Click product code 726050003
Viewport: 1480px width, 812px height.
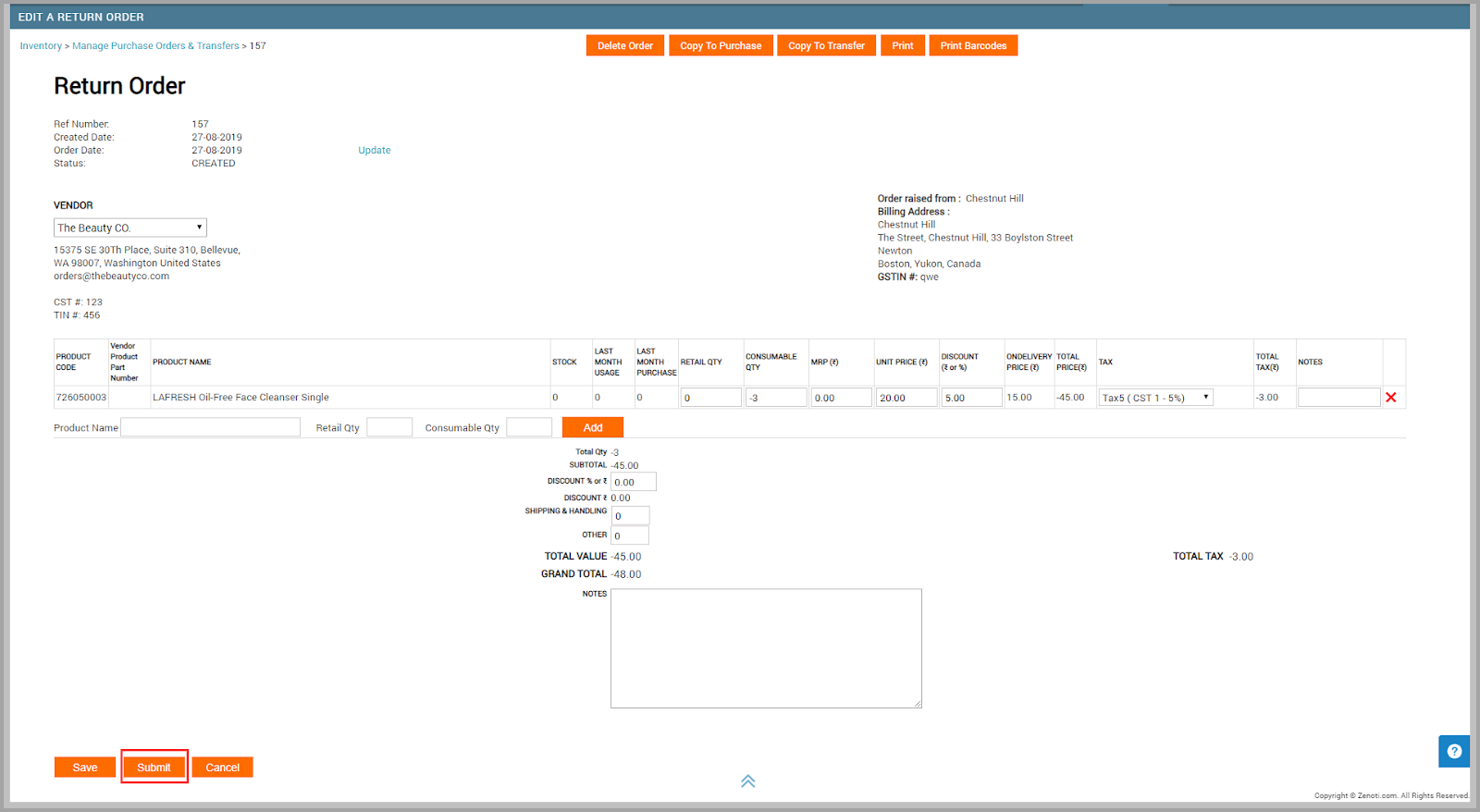click(81, 398)
